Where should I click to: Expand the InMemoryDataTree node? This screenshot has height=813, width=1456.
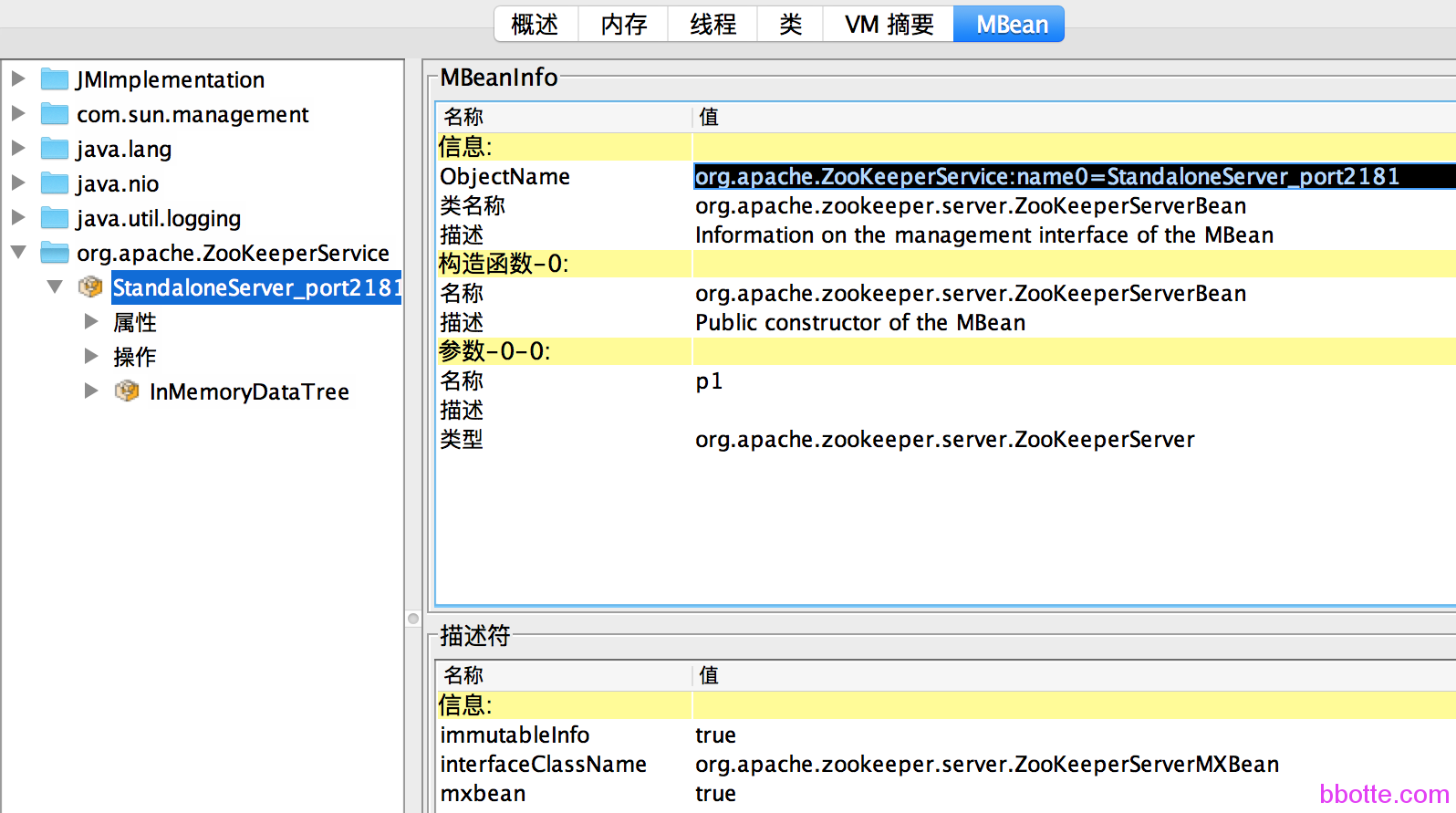[x=91, y=391]
